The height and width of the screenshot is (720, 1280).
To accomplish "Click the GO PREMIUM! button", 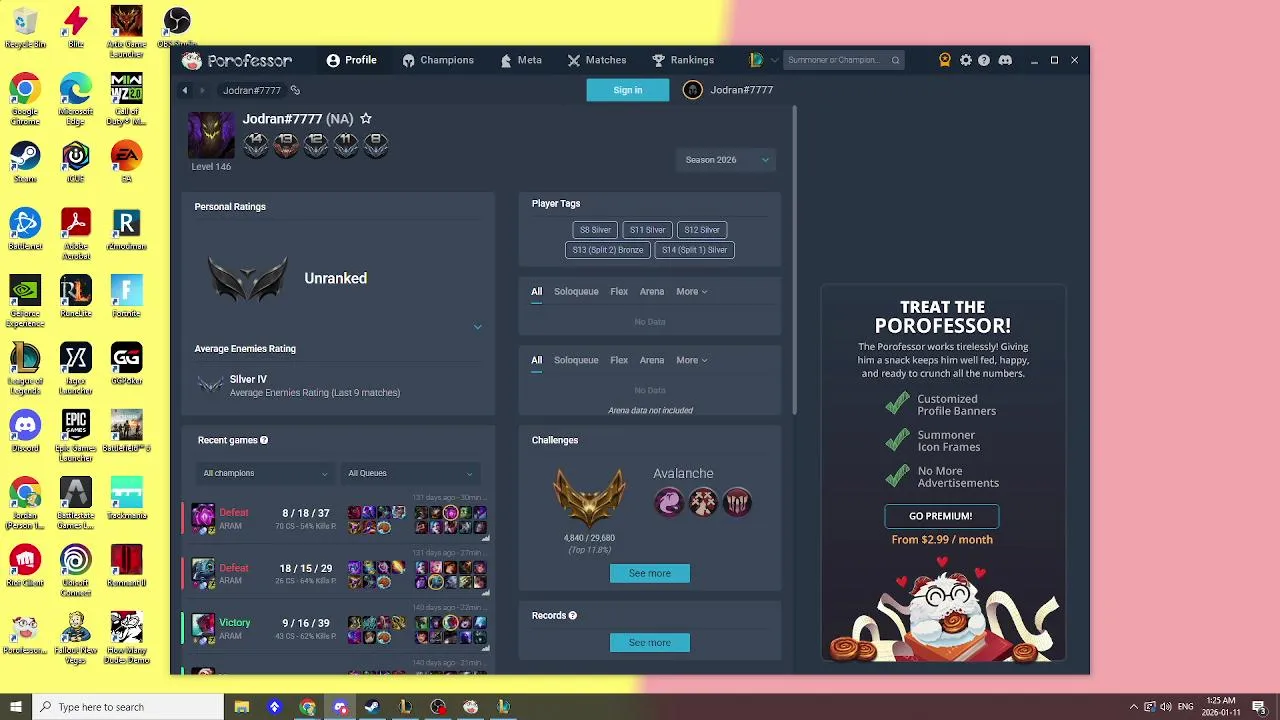I will coord(941,516).
